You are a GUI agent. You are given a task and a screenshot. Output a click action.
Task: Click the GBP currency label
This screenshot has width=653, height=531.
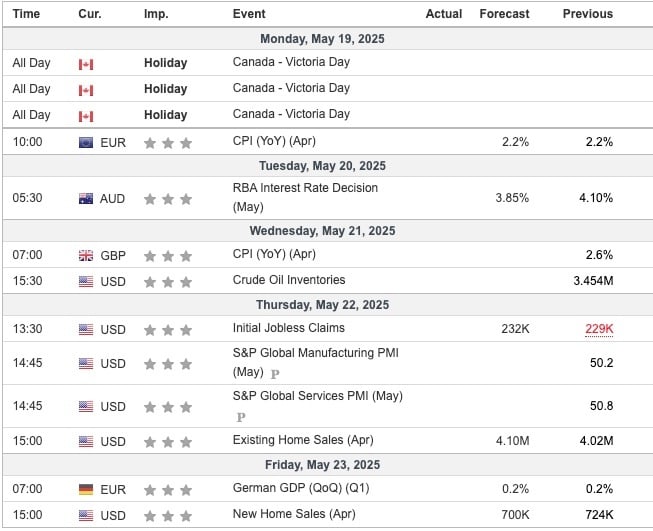113,255
